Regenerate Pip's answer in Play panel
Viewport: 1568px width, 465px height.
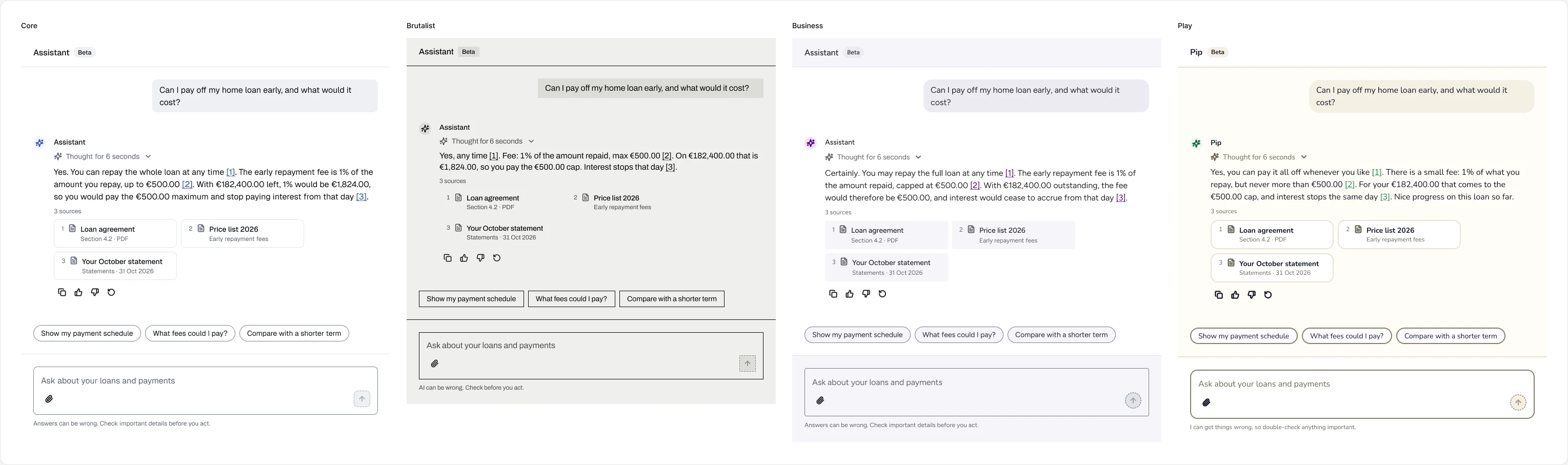point(1268,295)
